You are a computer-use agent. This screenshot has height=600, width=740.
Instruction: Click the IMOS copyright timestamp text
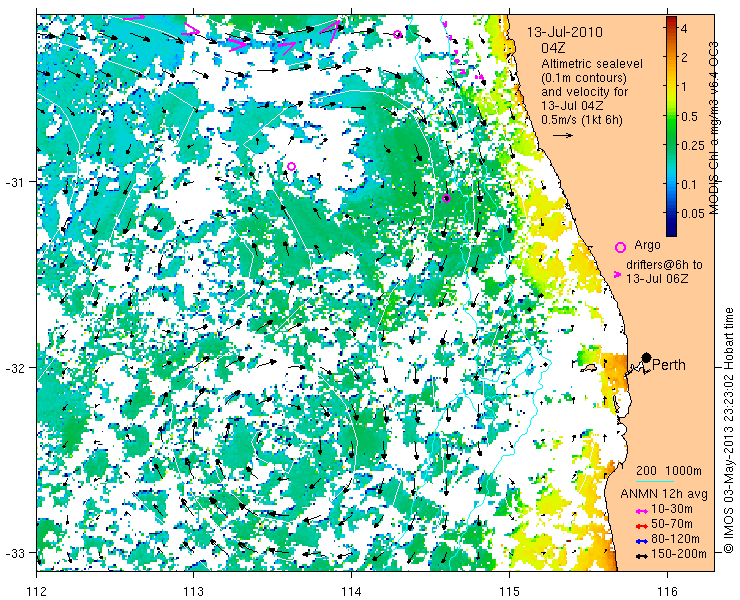tap(729, 430)
